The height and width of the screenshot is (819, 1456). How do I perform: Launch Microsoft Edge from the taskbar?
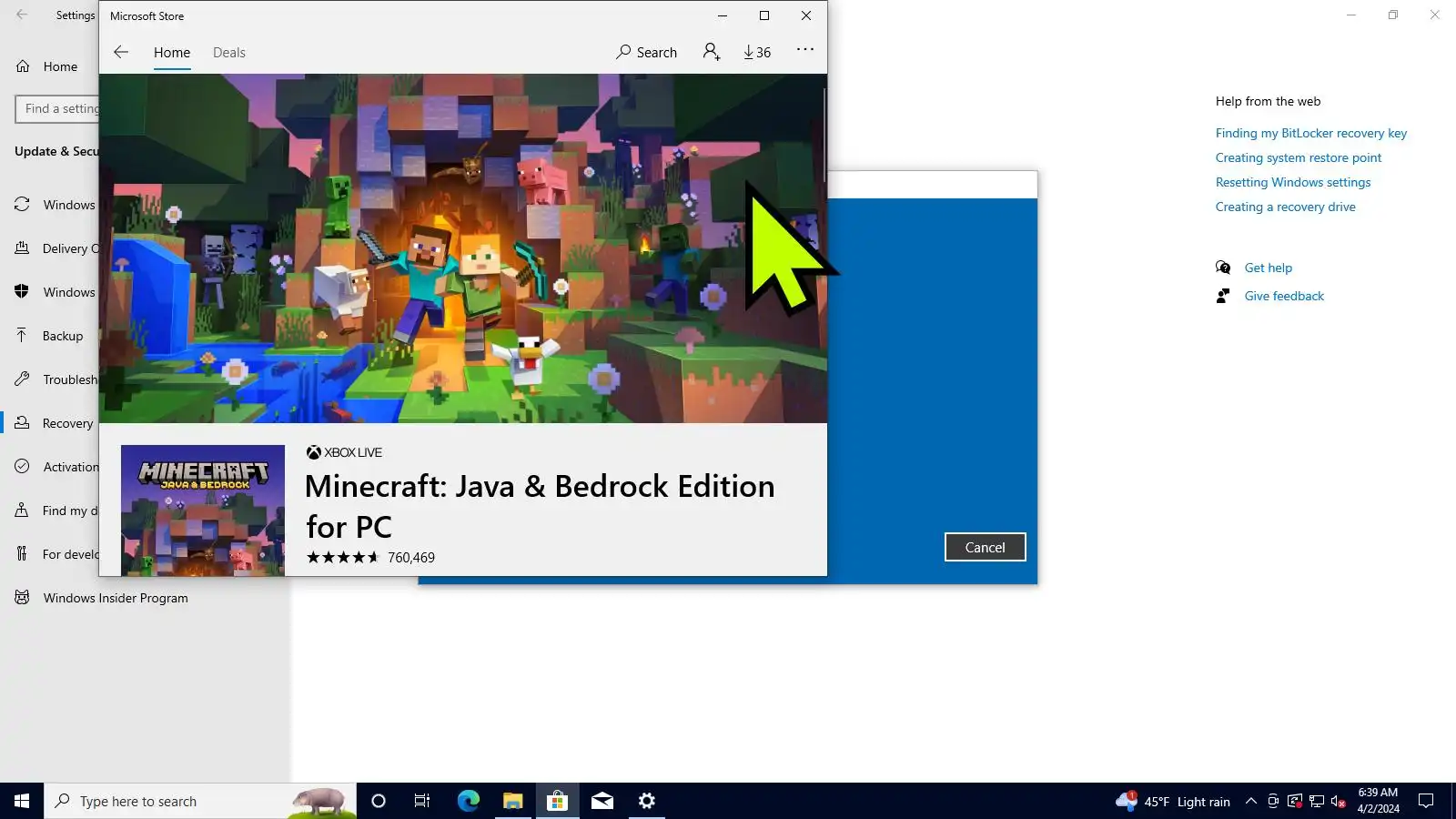[x=468, y=801]
